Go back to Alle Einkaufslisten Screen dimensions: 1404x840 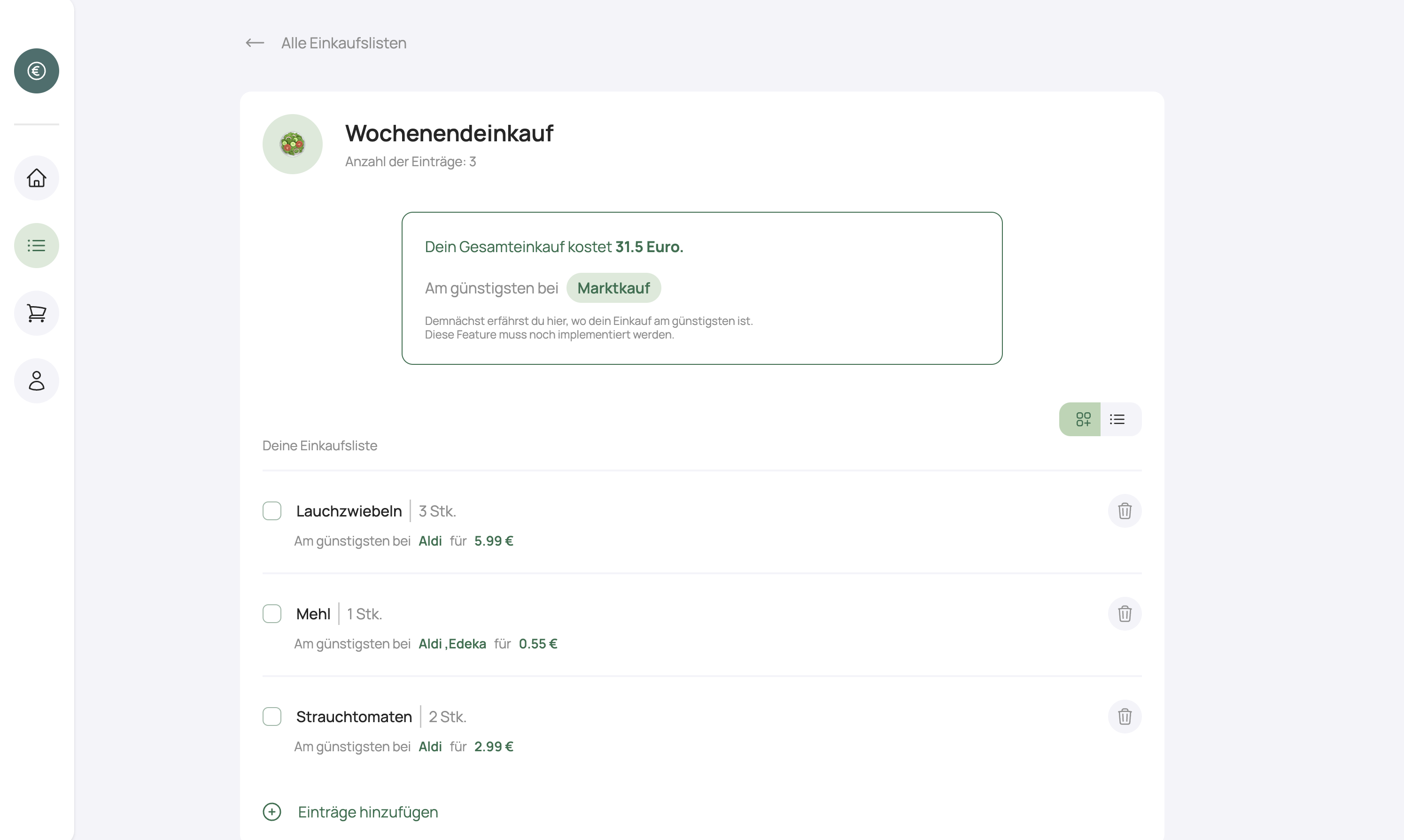(x=344, y=43)
